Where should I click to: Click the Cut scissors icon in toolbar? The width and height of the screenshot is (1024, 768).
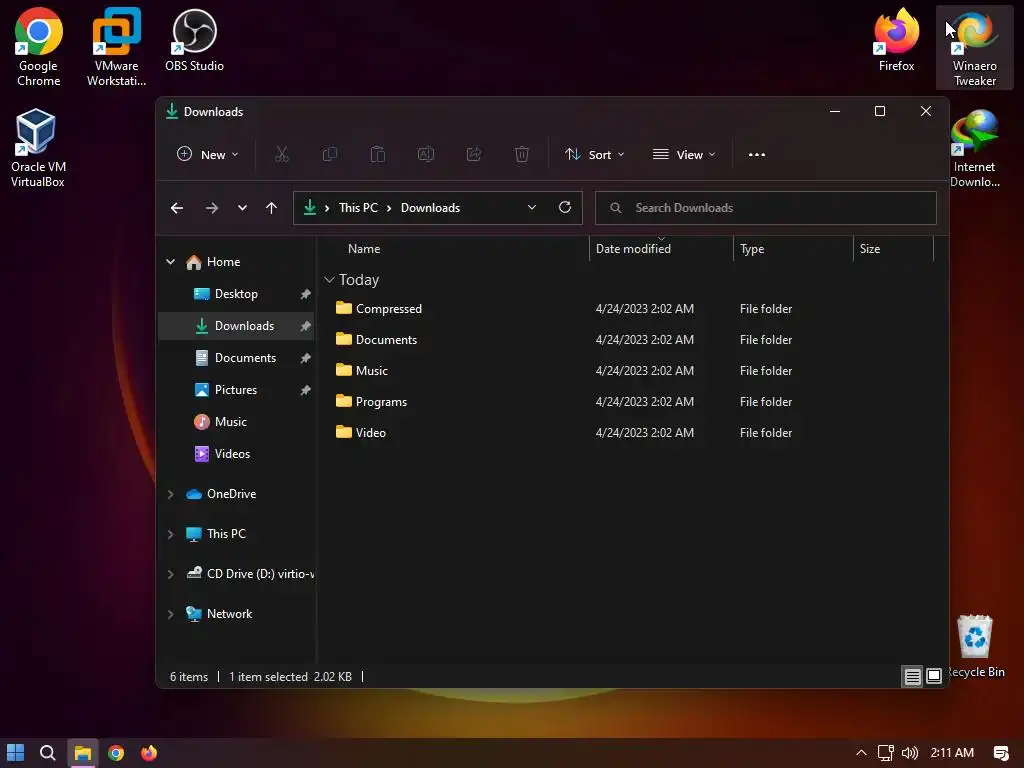tap(281, 154)
